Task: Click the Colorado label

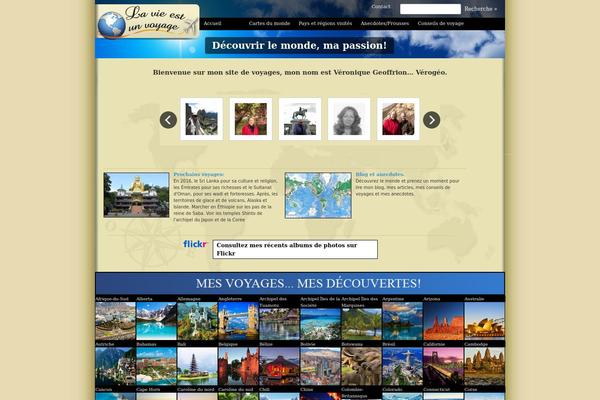Action: pos(393,390)
